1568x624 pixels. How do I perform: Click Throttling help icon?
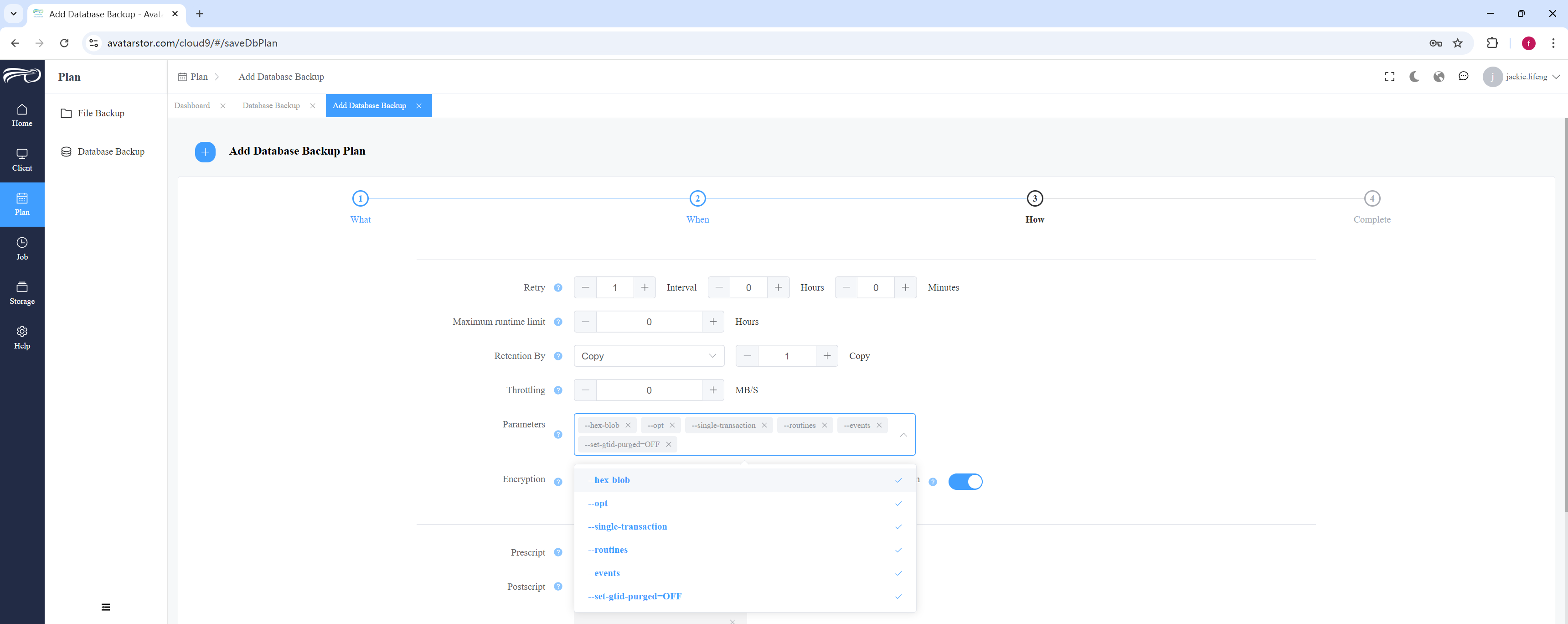(x=558, y=390)
